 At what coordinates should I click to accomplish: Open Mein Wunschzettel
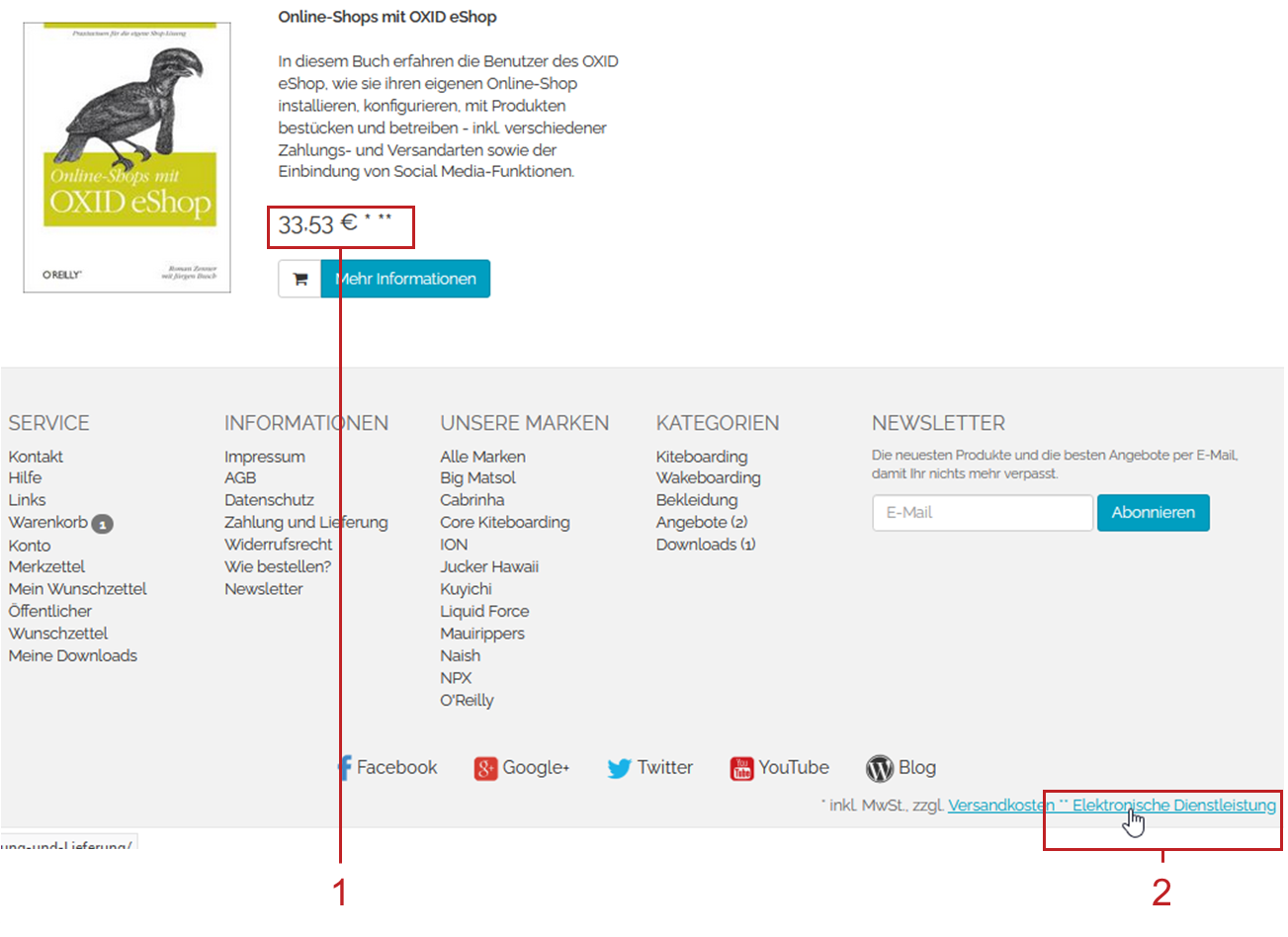[77, 589]
